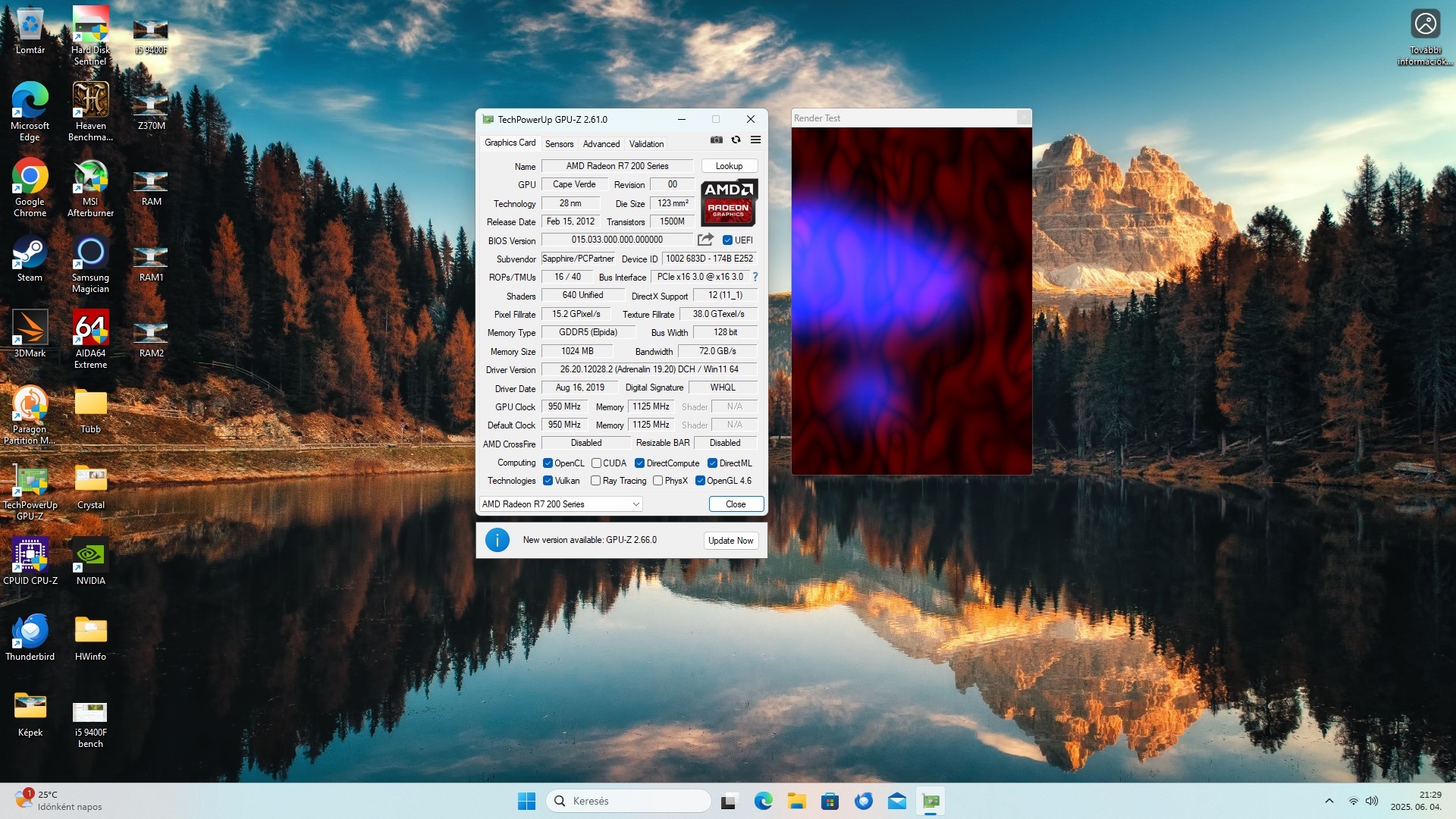Open the HWinfo folder on desktop
The width and height of the screenshot is (1456, 819).
click(x=90, y=637)
